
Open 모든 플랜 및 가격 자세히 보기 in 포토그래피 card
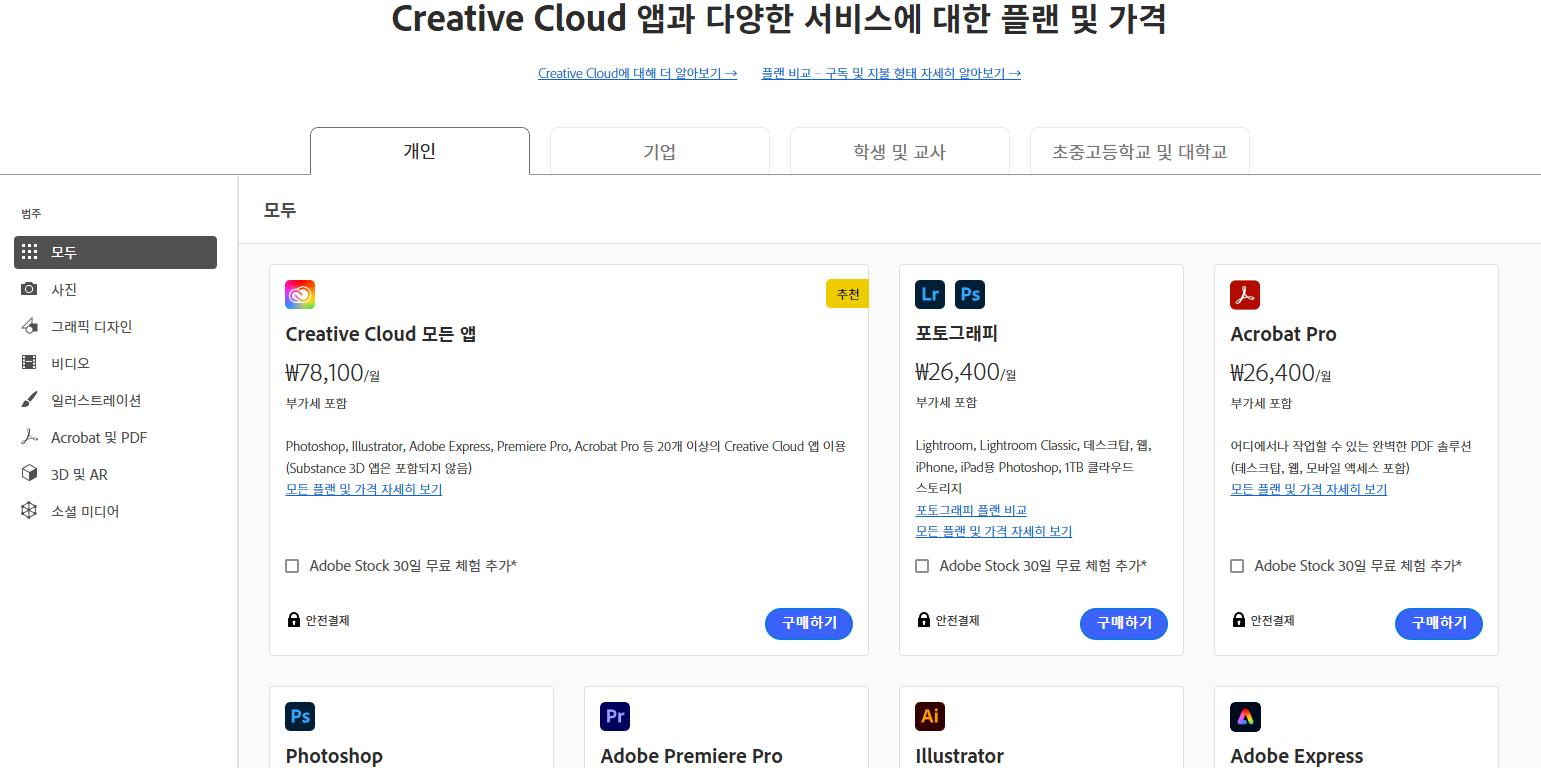pos(994,531)
